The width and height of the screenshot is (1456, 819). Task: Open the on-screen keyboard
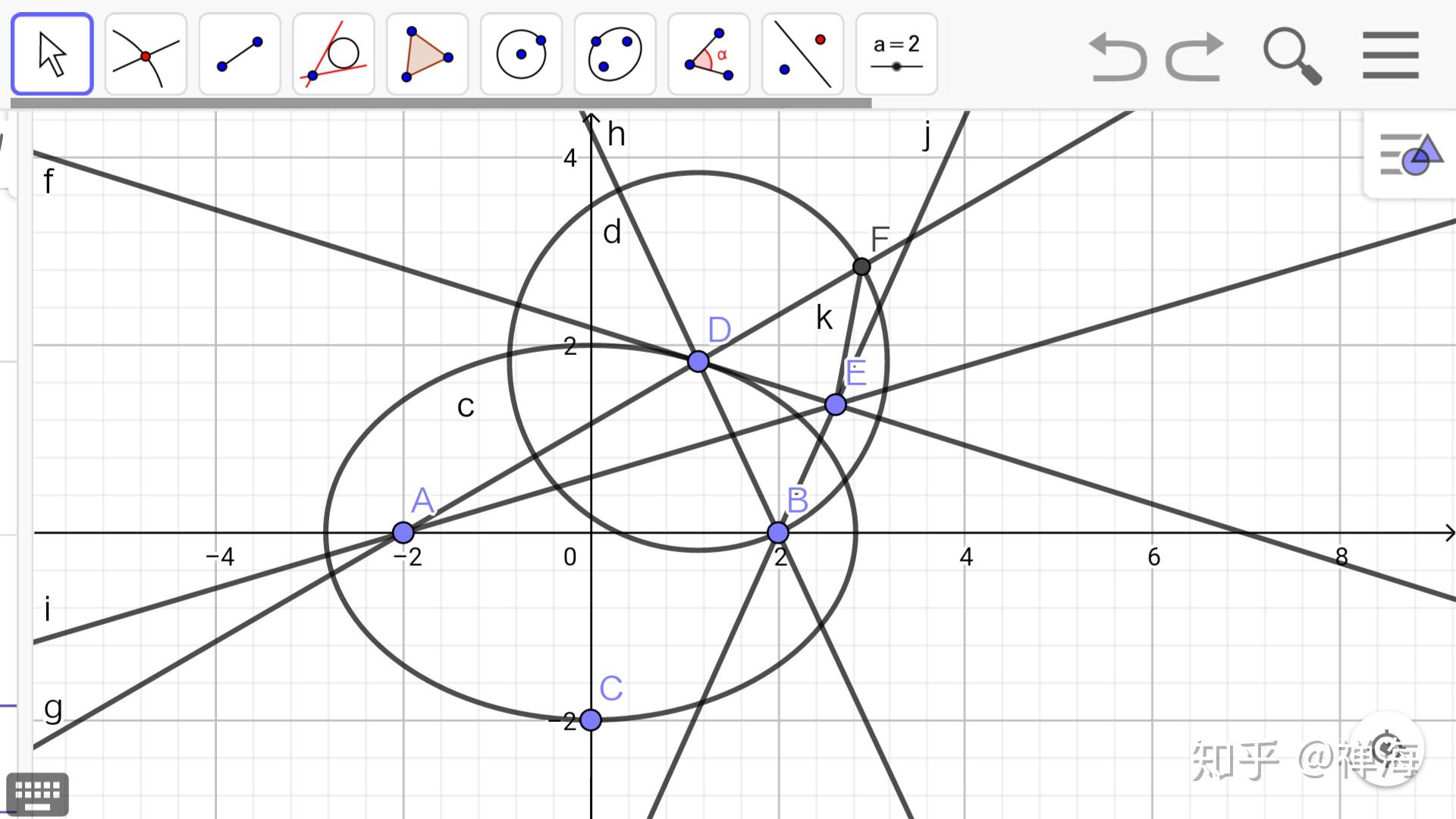[37, 794]
